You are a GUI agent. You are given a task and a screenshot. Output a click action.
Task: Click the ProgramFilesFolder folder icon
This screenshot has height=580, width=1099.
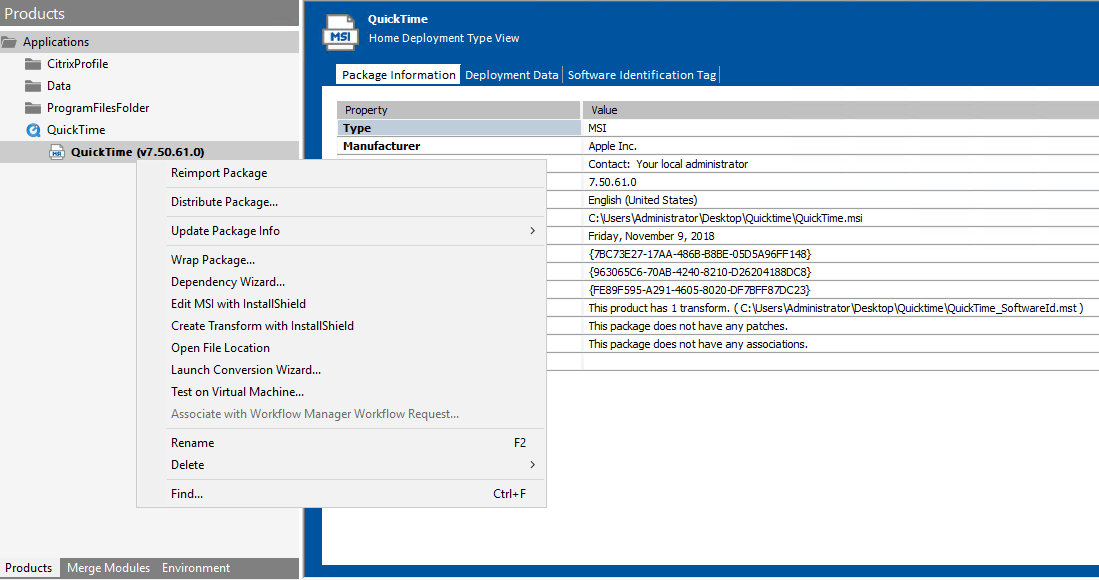tap(34, 107)
